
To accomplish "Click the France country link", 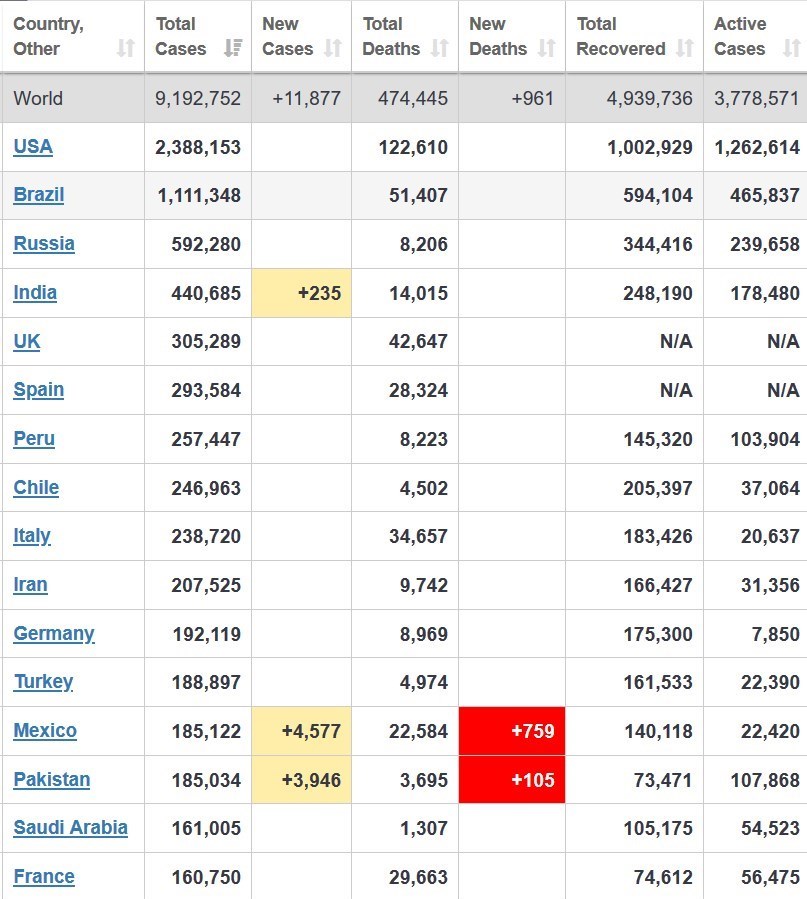I will click(44, 877).
